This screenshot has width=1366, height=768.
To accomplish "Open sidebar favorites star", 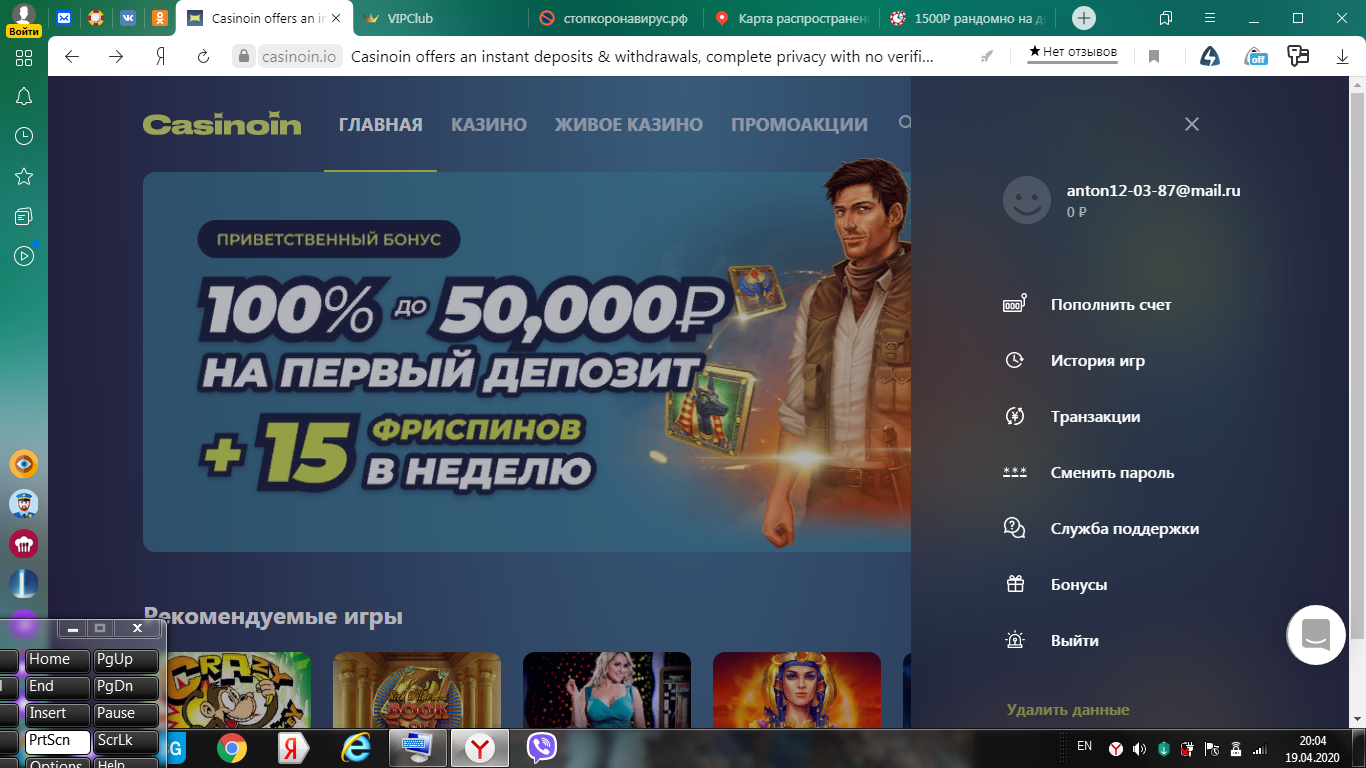I will (24, 176).
